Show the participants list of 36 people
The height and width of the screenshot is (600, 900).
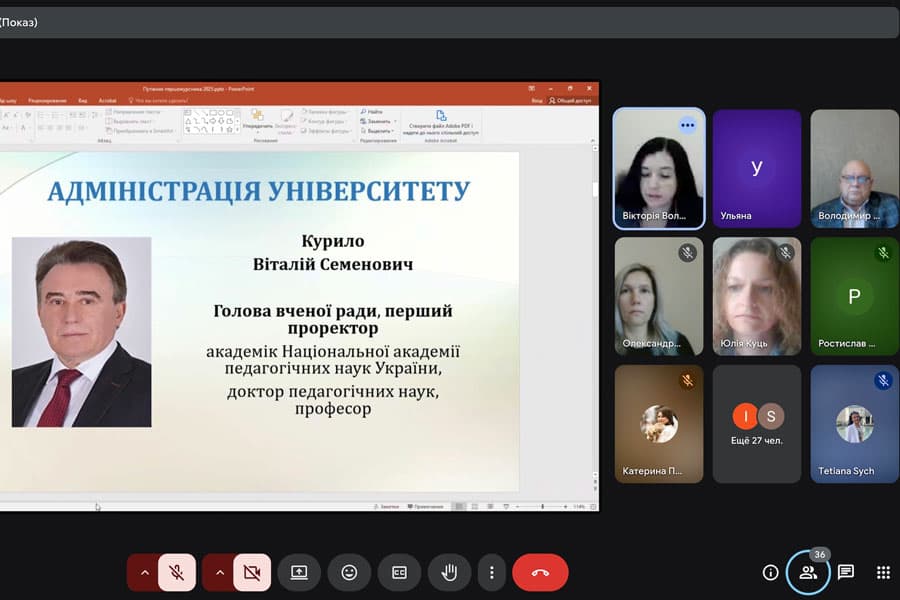pos(808,572)
